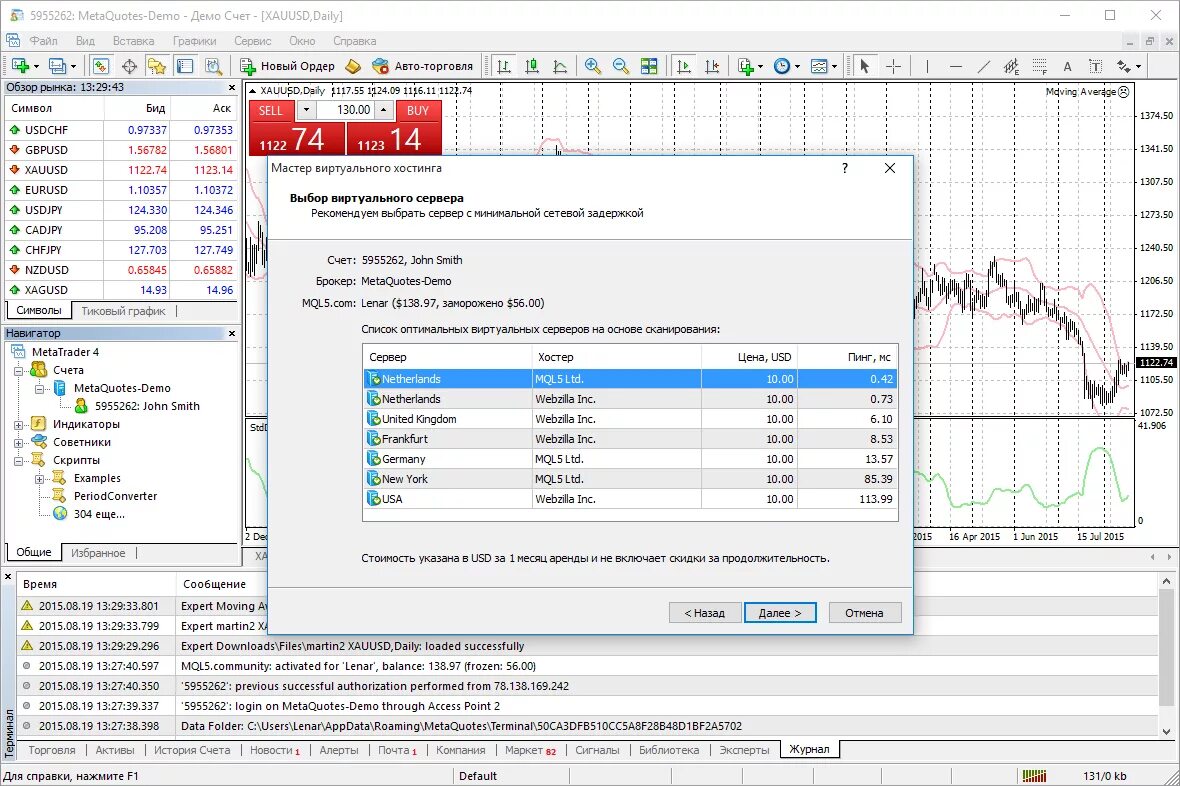Collapse the MetaQuotes-Demo account node

coord(40,388)
